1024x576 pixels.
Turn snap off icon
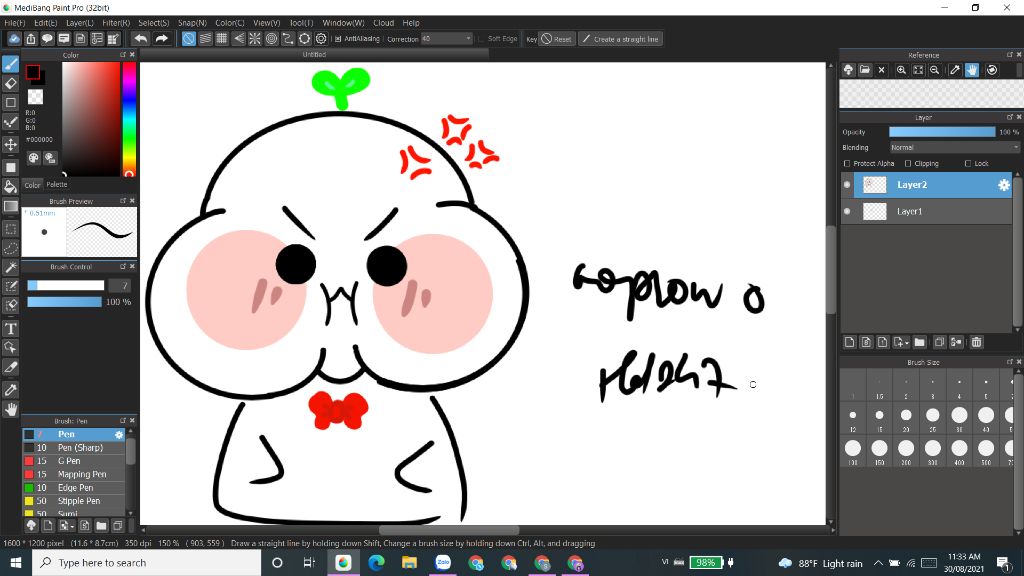tap(188, 39)
